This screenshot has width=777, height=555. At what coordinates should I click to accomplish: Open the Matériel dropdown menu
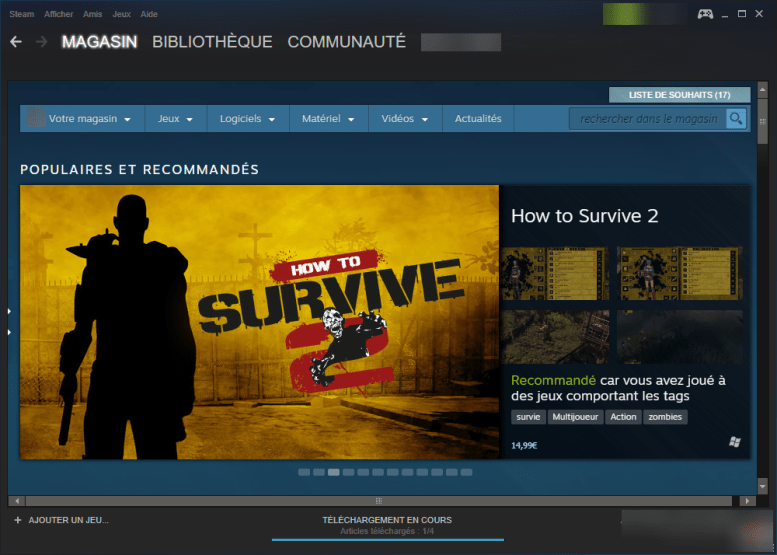click(x=328, y=119)
